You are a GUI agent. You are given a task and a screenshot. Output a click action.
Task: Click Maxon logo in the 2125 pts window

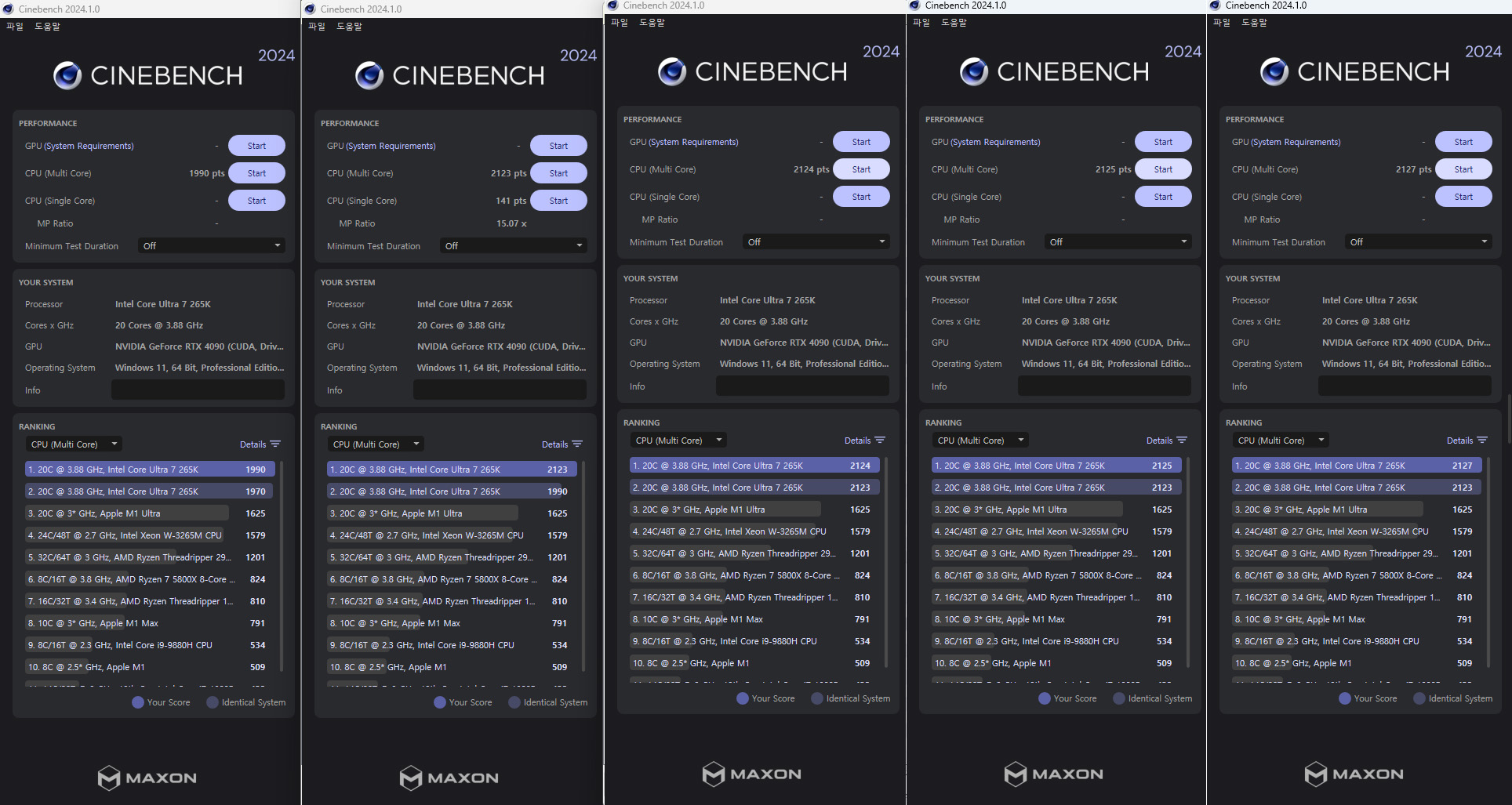[x=1053, y=774]
